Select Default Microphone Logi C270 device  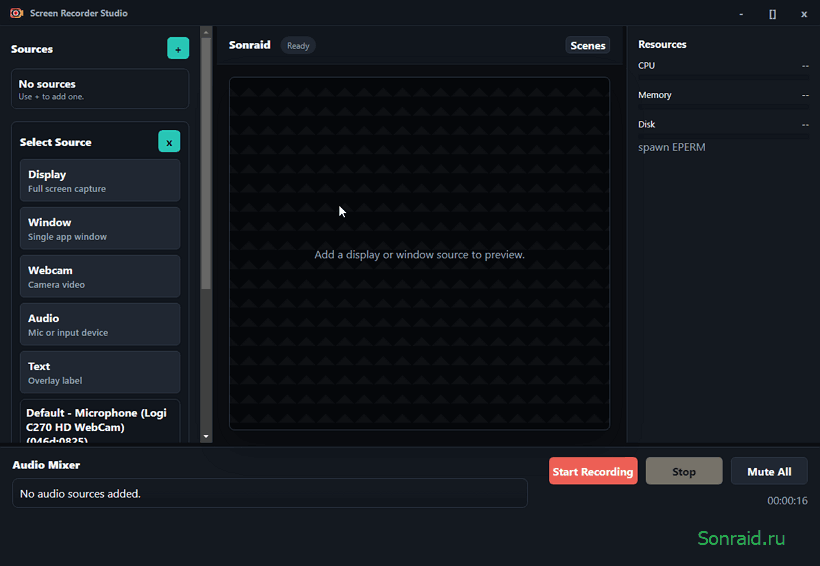point(100,423)
